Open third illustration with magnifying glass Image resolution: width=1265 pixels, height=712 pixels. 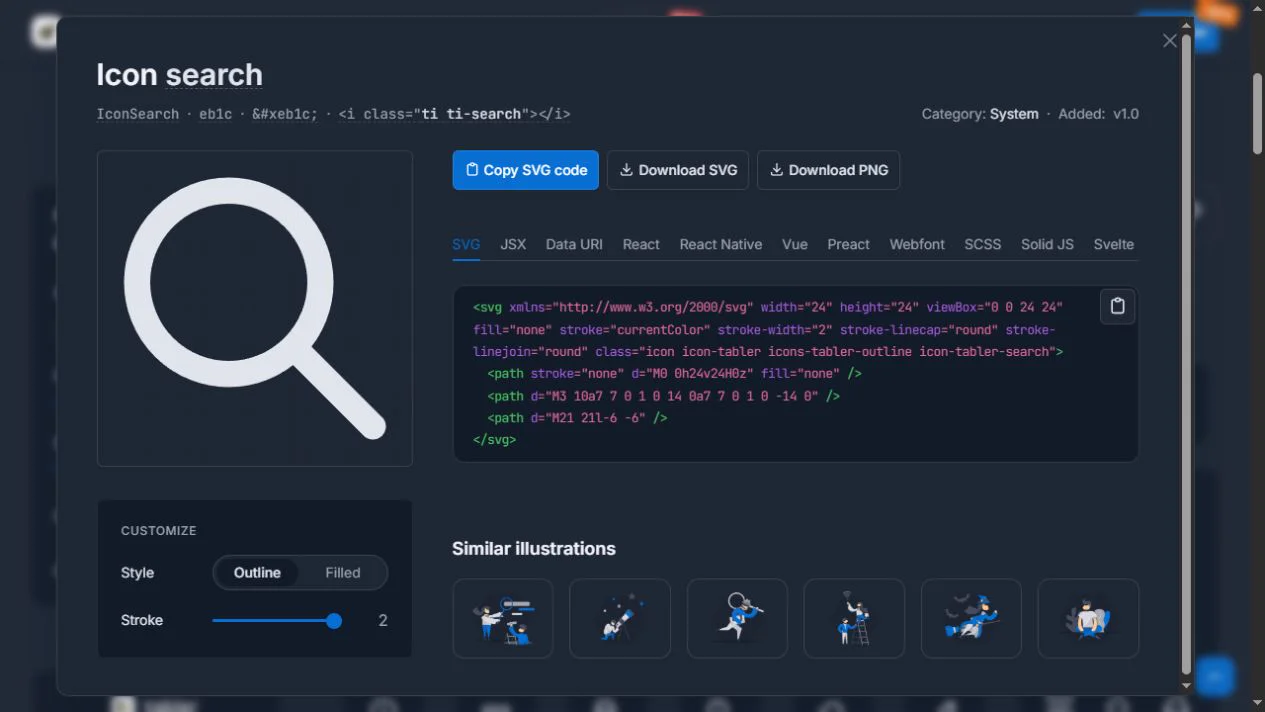737,618
